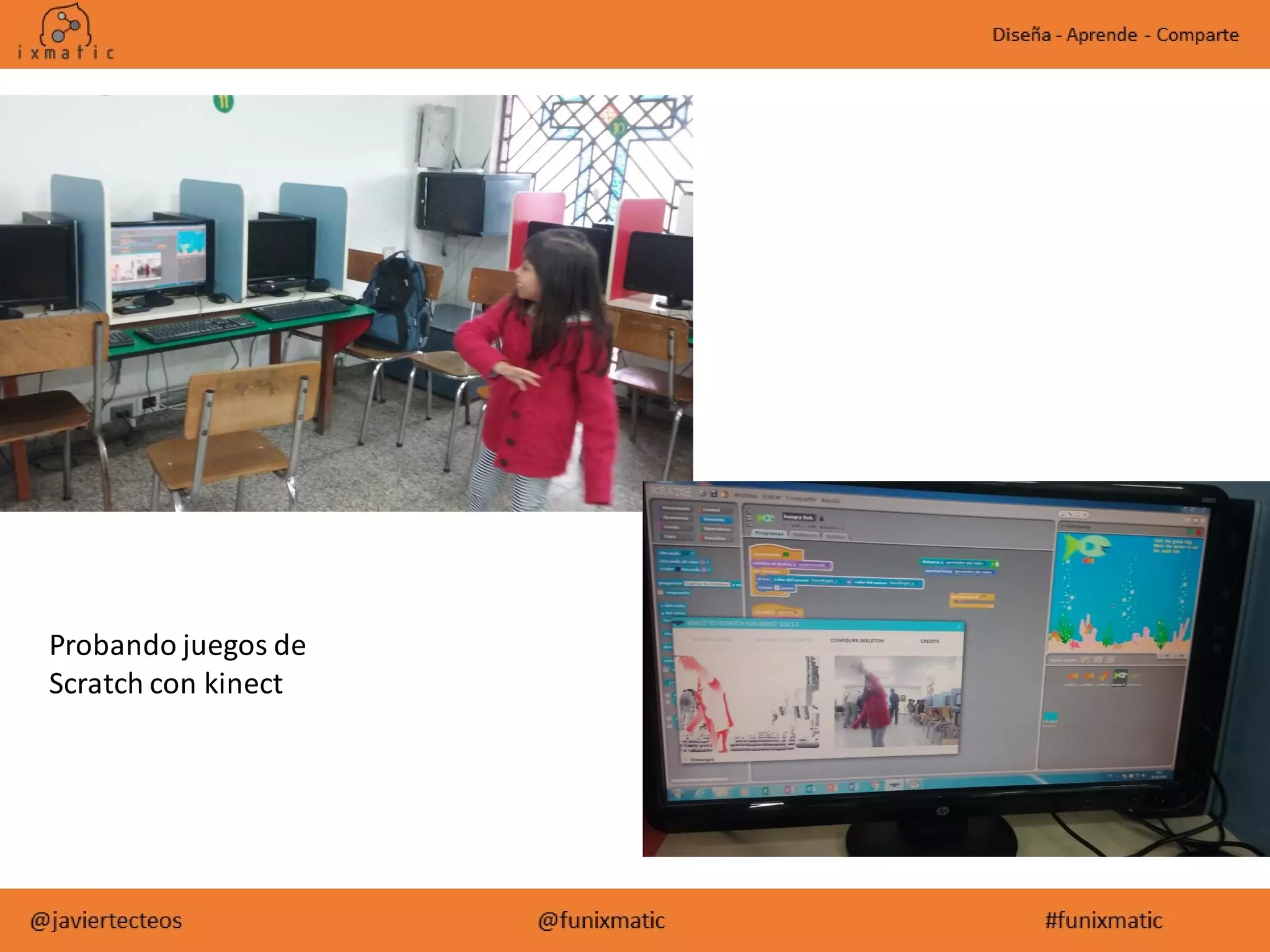This screenshot has width=1270, height=952.
Task: Open the Ayuda menu in Scratch
Action: pyautogui.click(x=830, y=501)
